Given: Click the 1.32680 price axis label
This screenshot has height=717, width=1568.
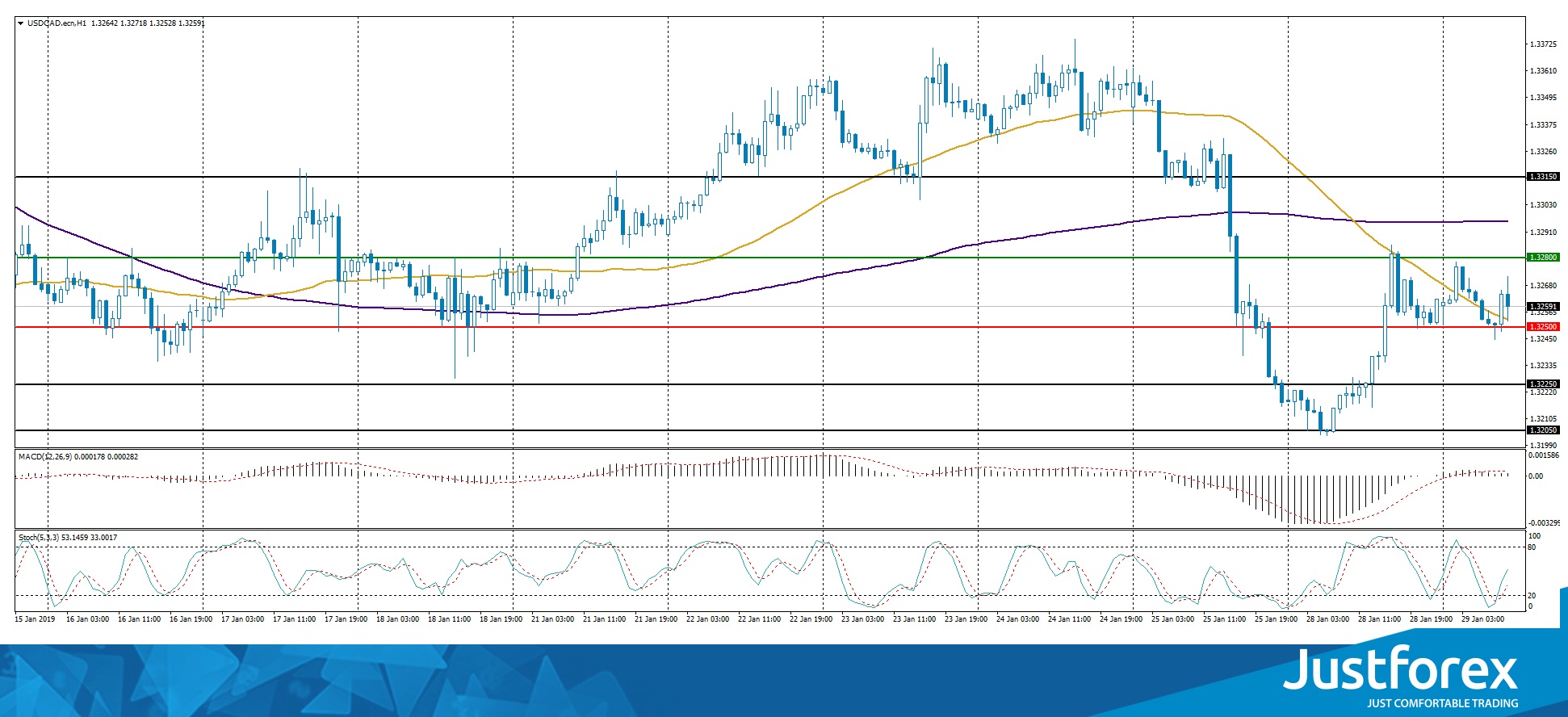Looking at the screenshot, I should point(1544,286).
